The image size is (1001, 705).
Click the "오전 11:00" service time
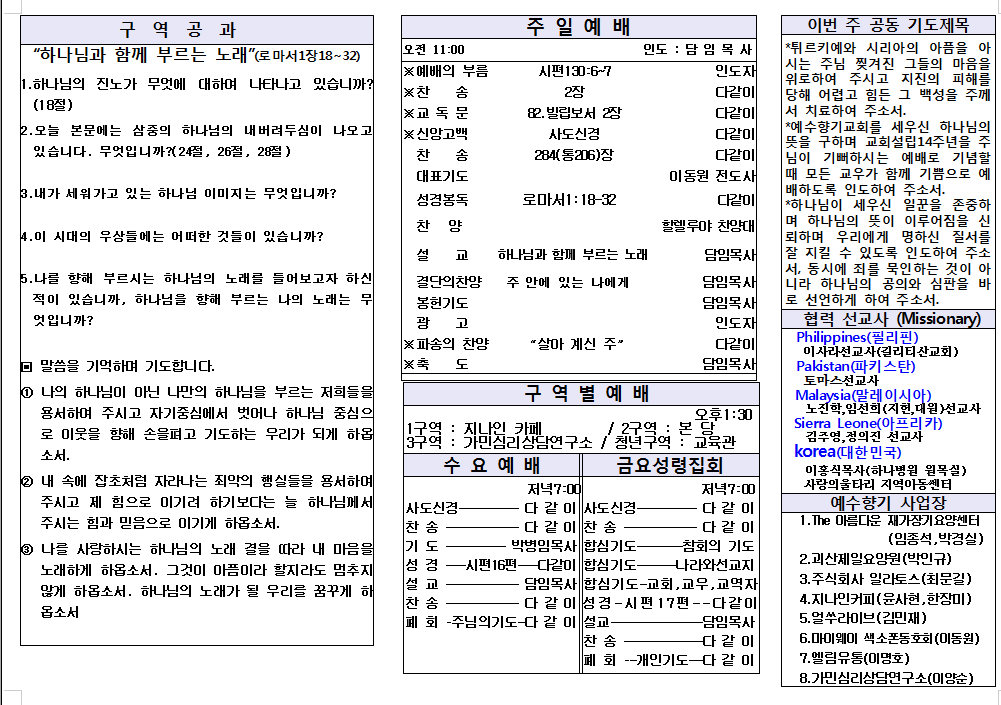434,50
